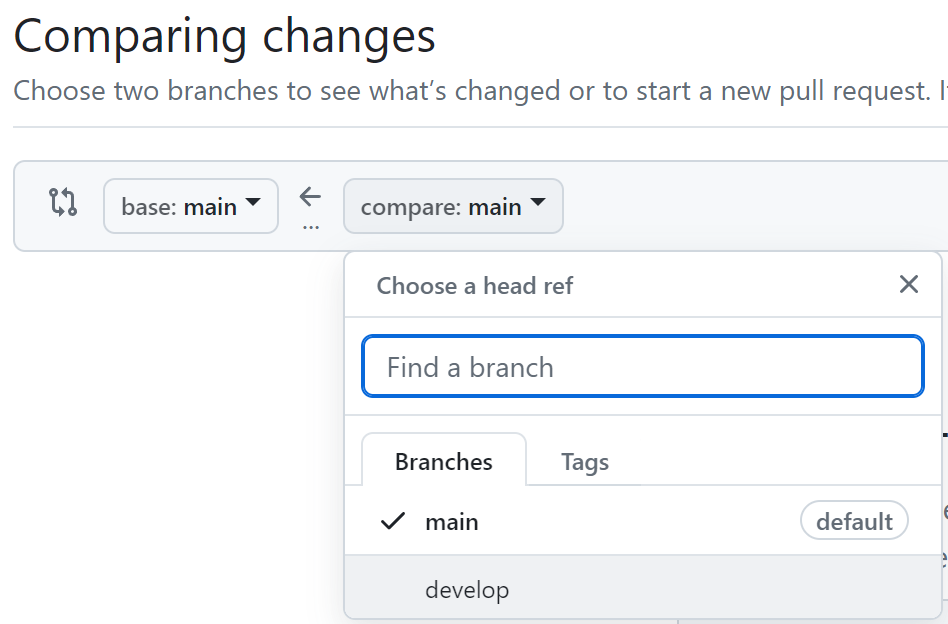Image resolution: width=948 pixels, height=624 pixels.
Task: Click the caret arrow inside base: main button
Action: pos(253,202)
